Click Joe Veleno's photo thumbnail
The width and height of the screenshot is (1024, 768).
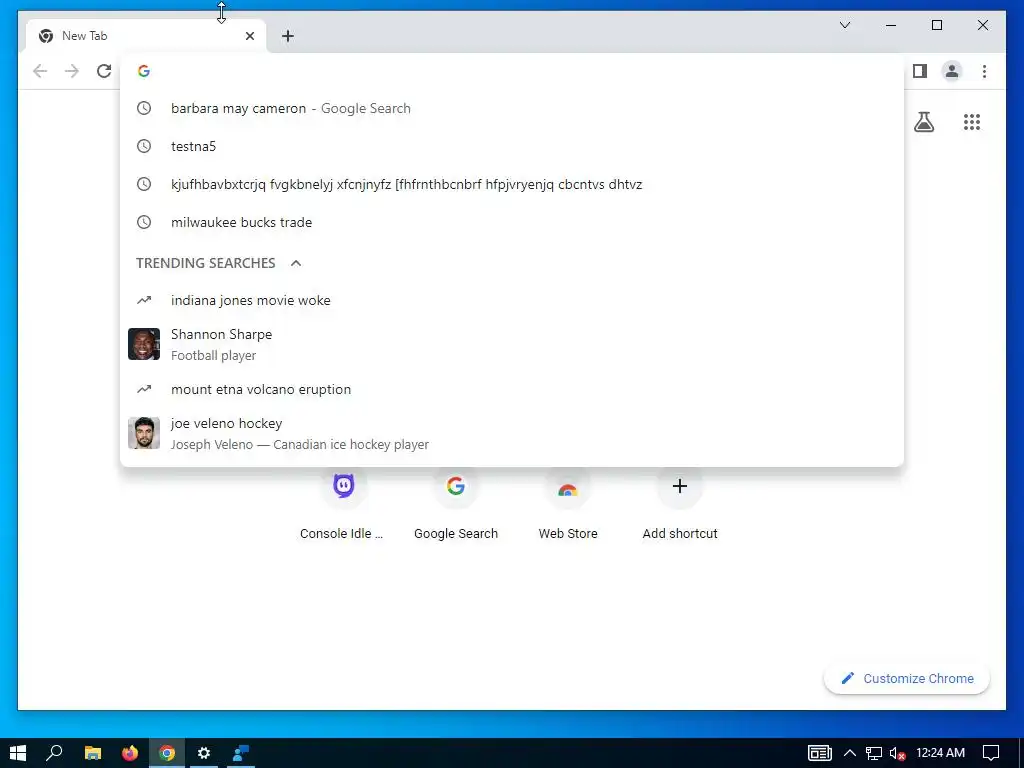[x=144, y=433]
